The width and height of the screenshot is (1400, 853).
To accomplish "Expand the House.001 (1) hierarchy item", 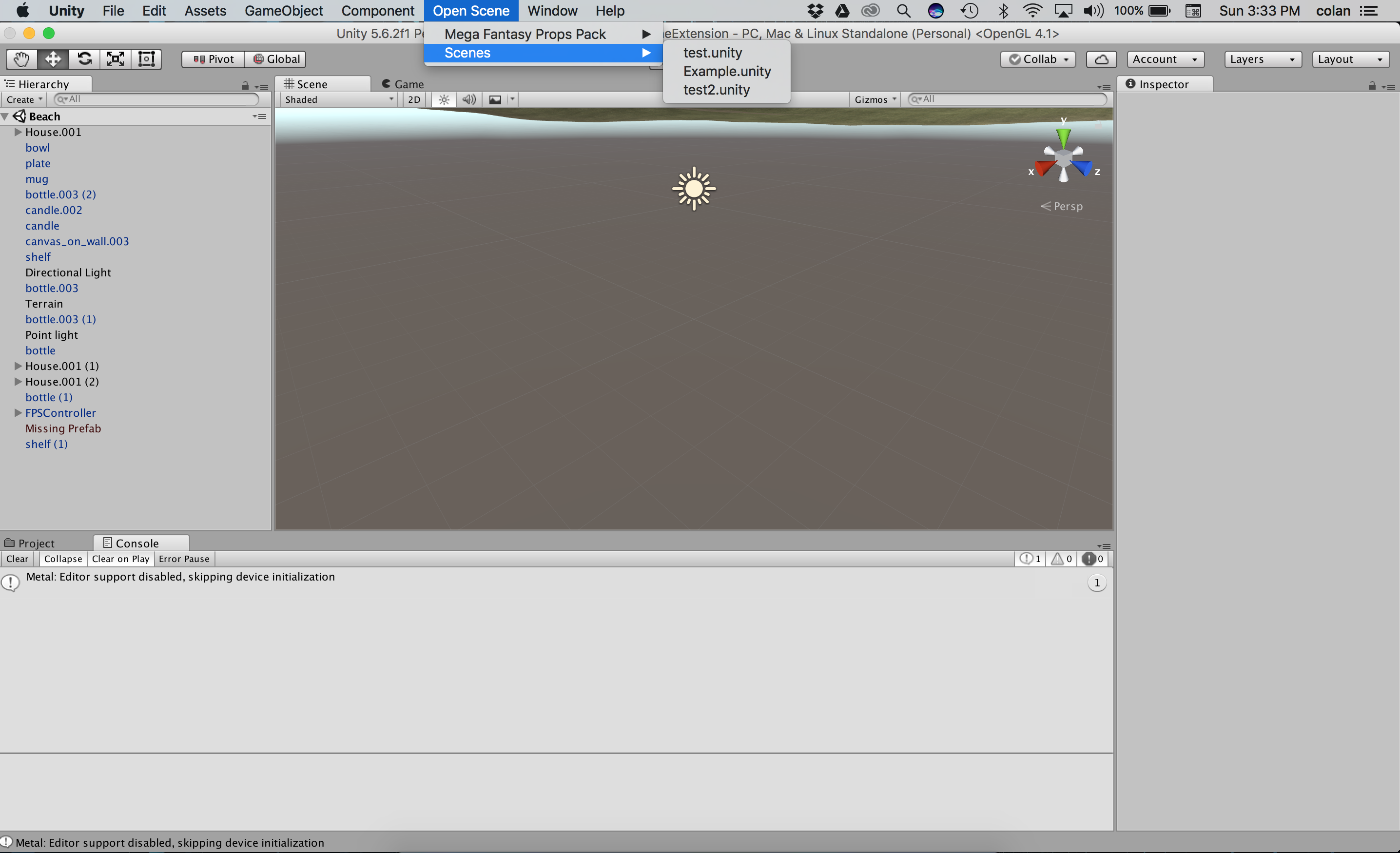I will pyautogui.click(x=18, y=366).
